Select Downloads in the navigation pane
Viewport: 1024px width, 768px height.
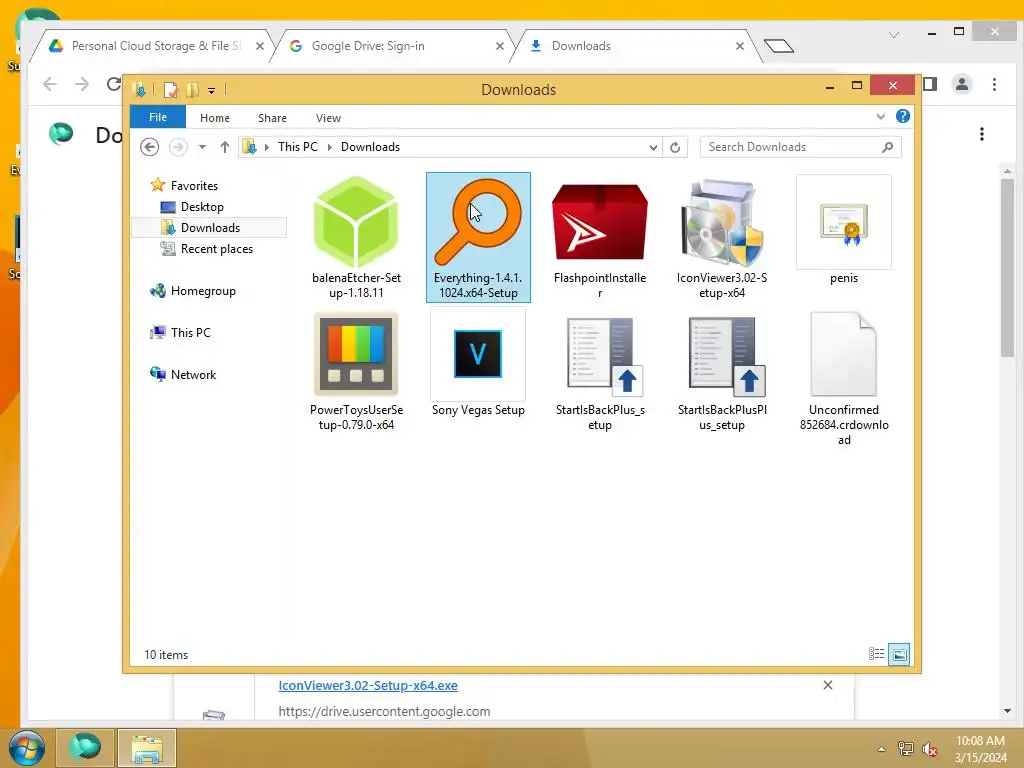click(x=210, y=227)
